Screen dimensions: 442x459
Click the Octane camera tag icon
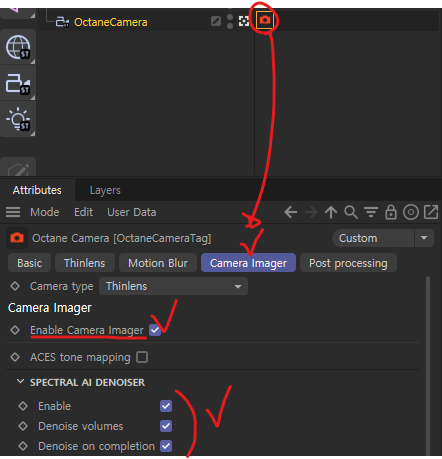(265, 20)
